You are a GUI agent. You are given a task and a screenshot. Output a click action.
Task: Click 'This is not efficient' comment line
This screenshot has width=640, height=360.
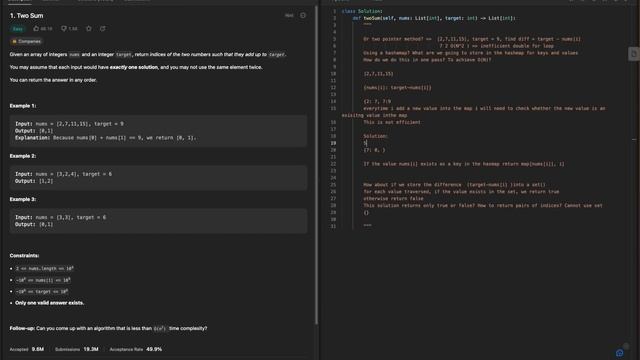(x=392, y=122)
